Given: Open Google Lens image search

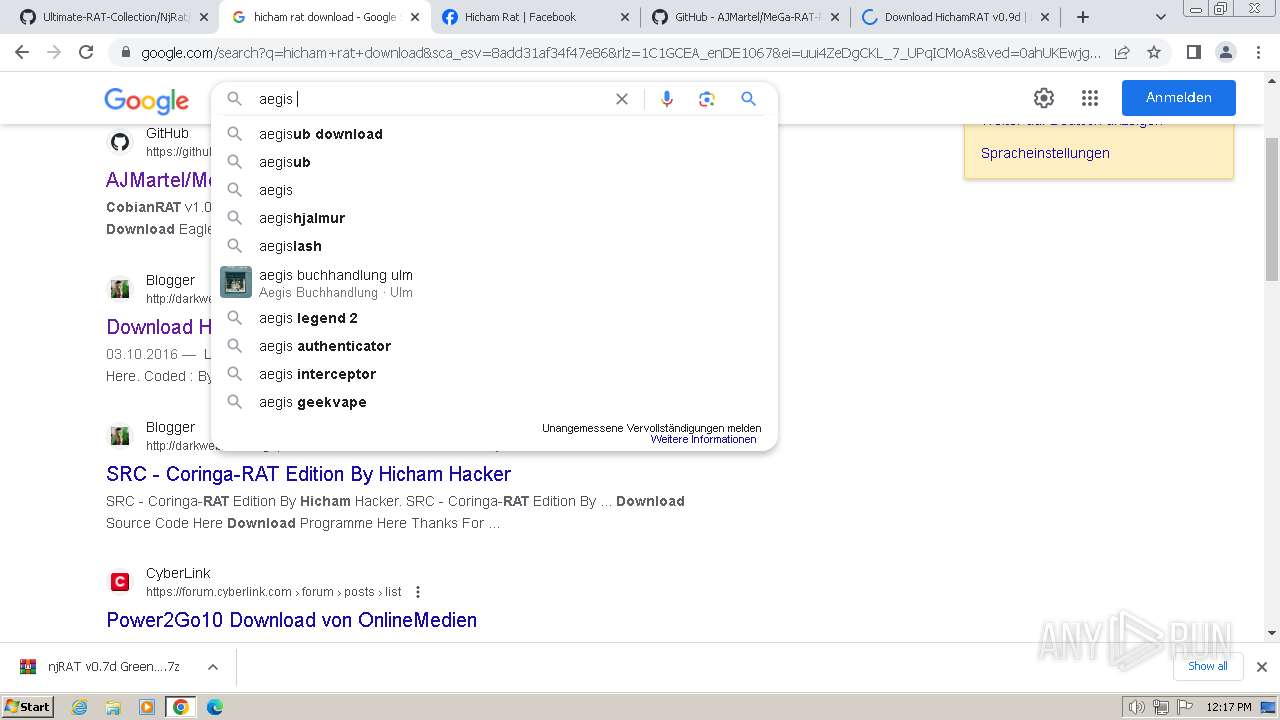Looking at the screenshot, I should tap(707, 99).
